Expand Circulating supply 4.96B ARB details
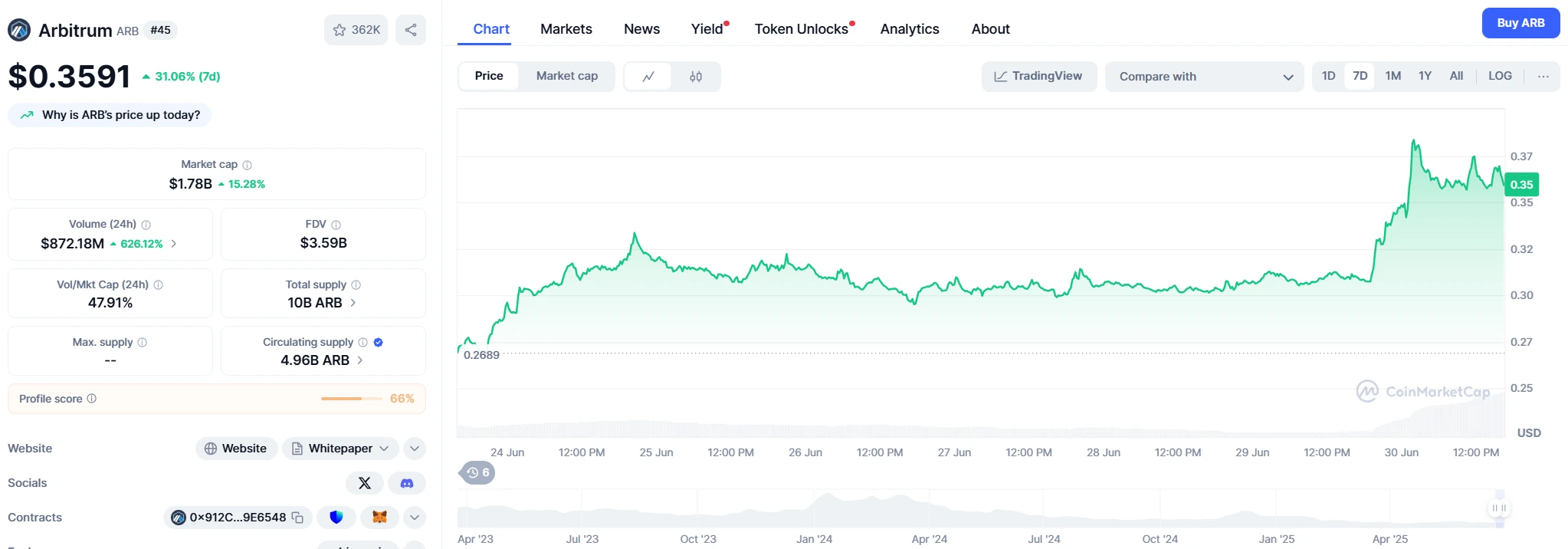 (x=360, y=360)
